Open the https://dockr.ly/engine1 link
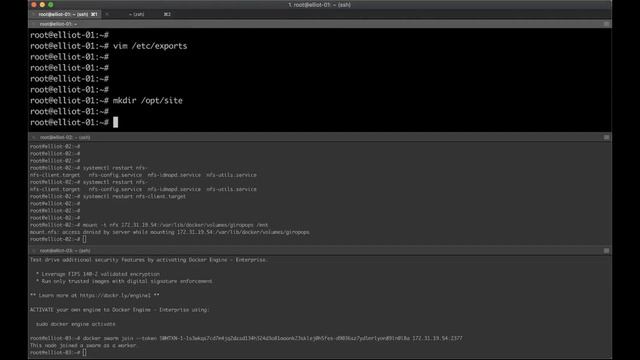The image size is (640, 360). [115, 296]
